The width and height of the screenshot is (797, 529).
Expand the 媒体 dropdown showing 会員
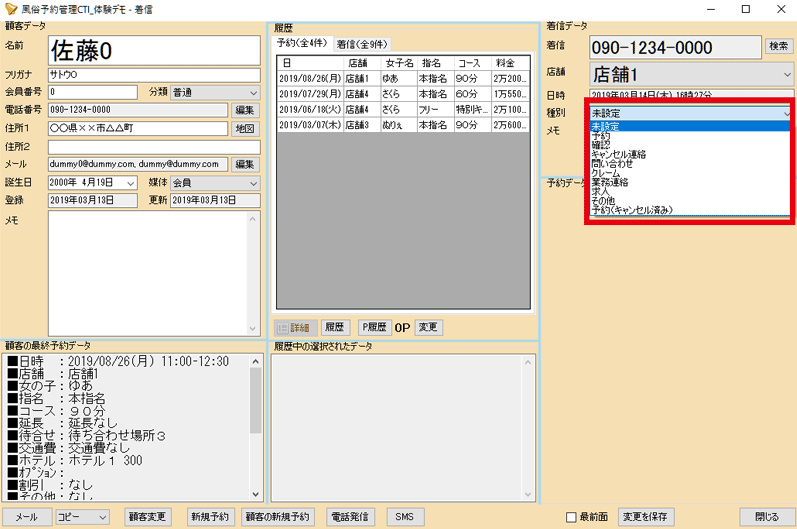point(215,183)
